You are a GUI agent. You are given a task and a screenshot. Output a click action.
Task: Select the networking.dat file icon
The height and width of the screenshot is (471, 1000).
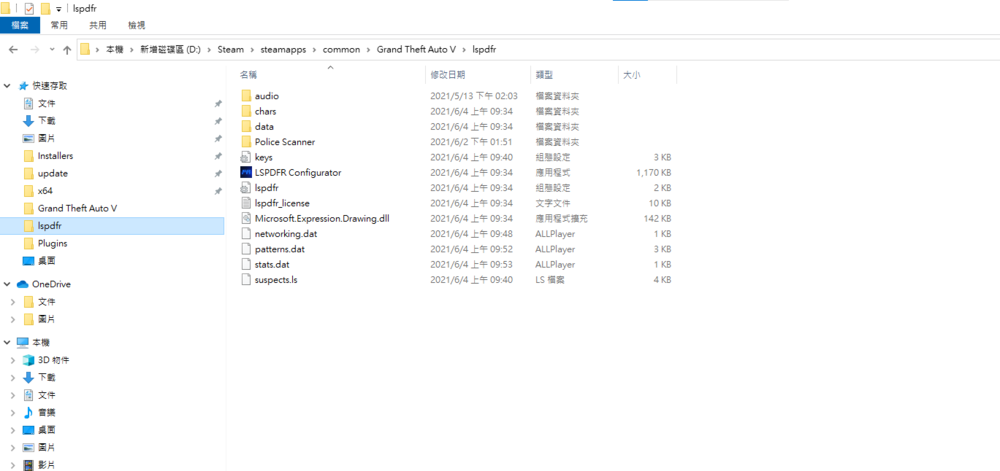pyautogui.click(x=247, y=234)
